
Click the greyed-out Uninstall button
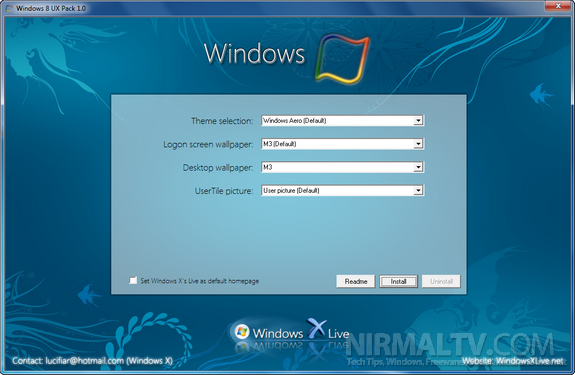tap(441, 281)
